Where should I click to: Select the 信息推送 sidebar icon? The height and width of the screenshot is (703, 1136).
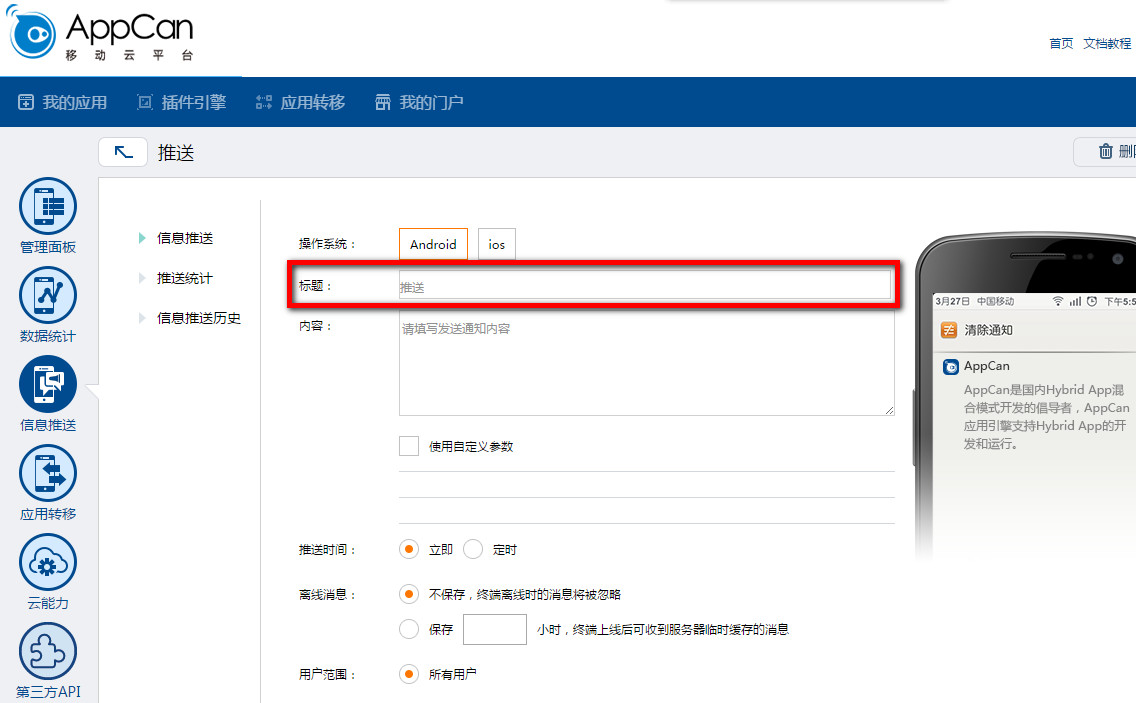(48, 384)
